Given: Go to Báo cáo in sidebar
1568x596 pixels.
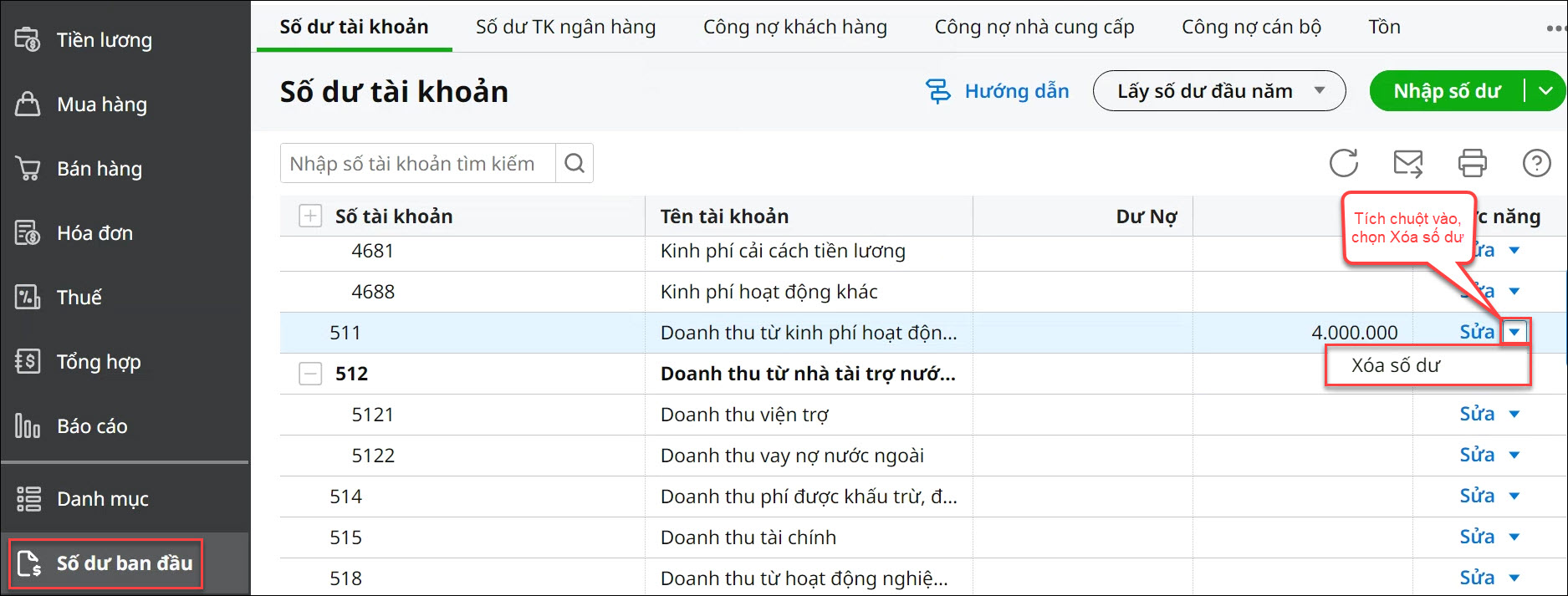Looking at the screenshot, I should click(92, 426).
